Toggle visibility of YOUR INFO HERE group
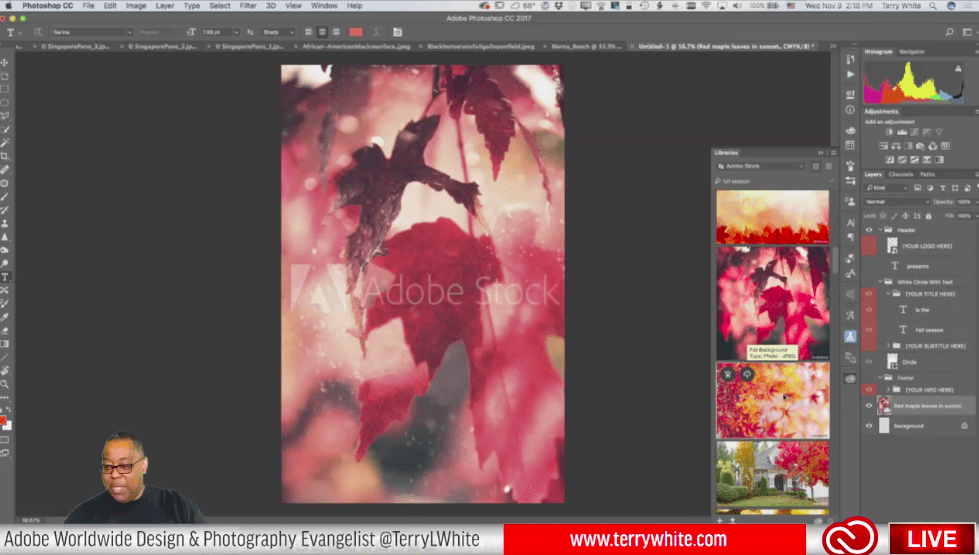979x555 pixels. click(x=868, y=390)
